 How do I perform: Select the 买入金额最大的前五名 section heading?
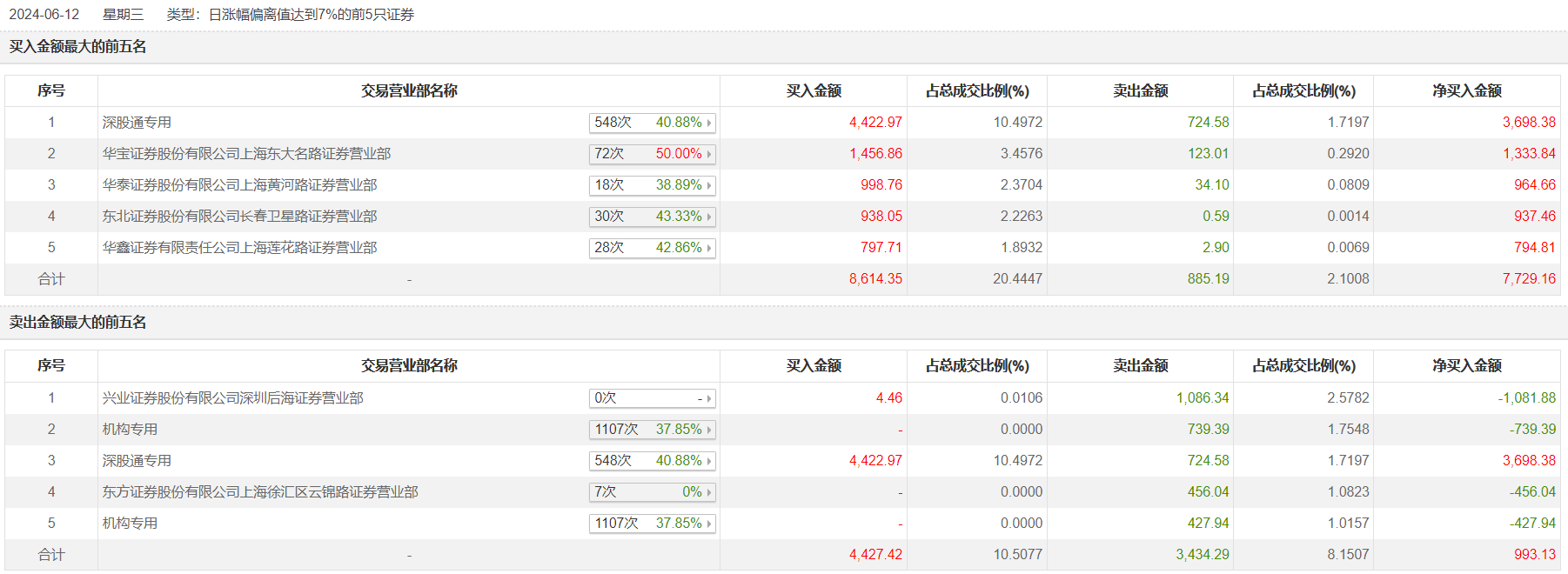tap(78, 47)
